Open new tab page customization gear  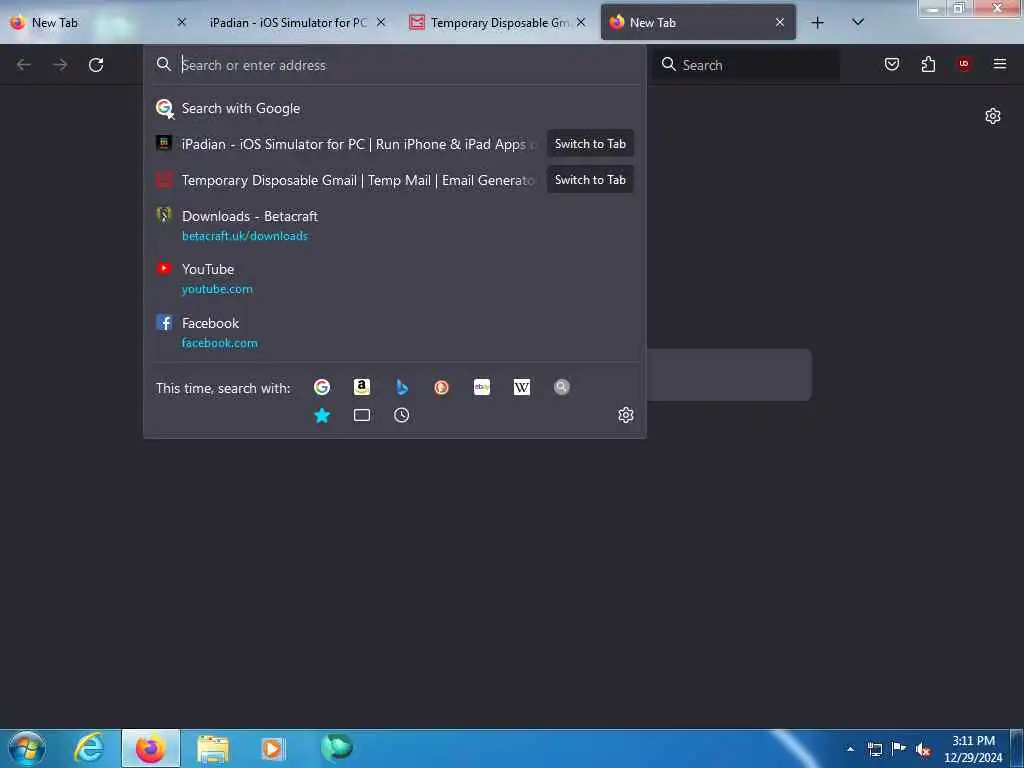993,116
